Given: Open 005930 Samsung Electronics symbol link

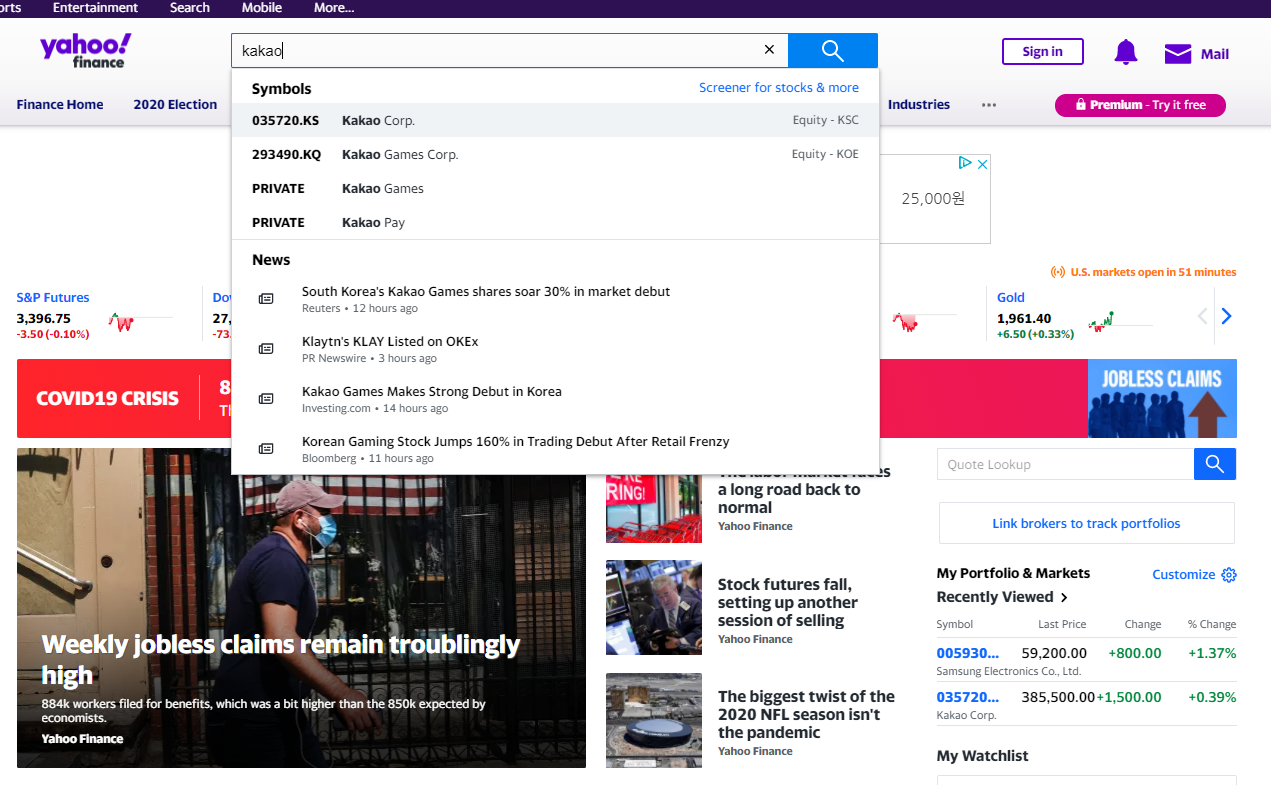Looking at the screenshot, I should [x=967, y=653].
